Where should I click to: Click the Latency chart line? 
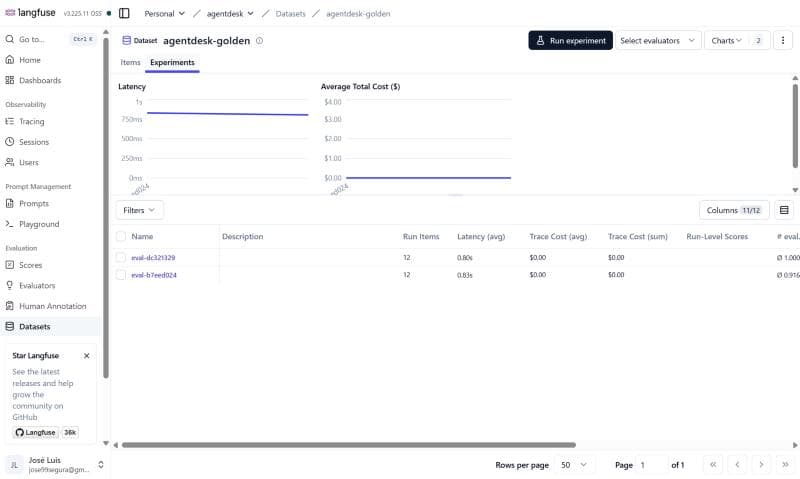click(x=228, y=114)
